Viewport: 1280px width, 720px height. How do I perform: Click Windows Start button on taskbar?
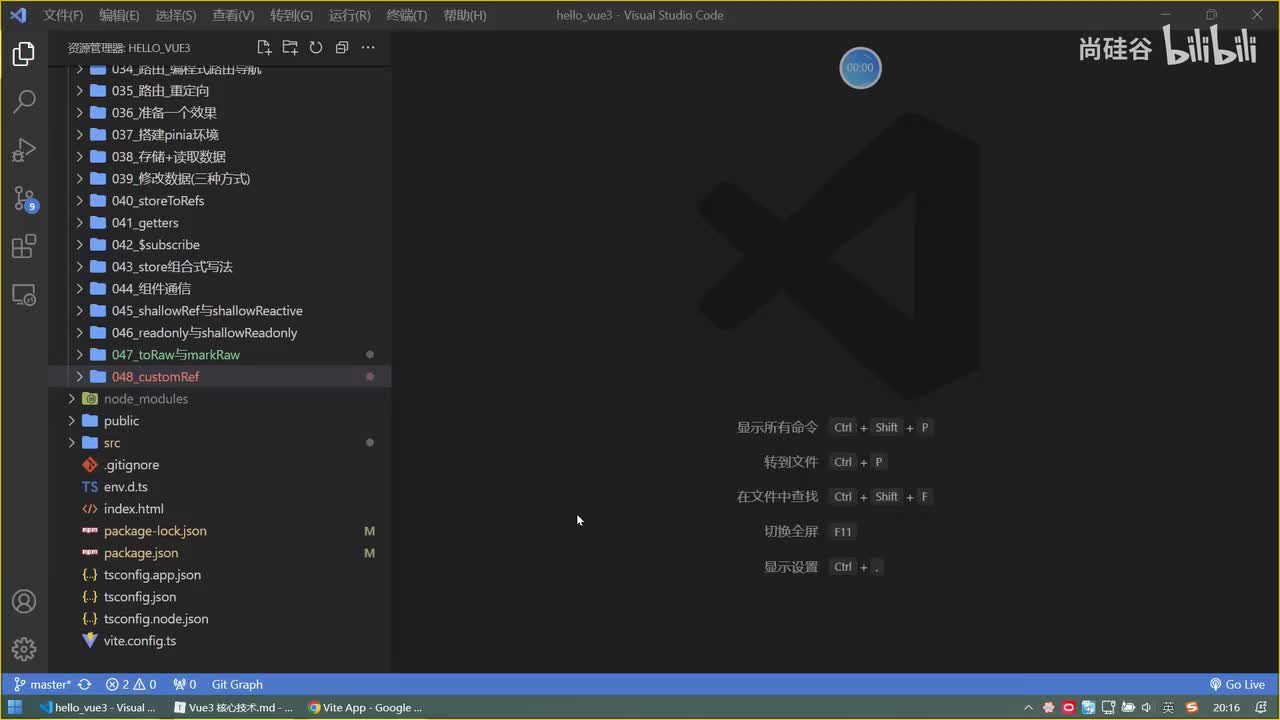15,707
